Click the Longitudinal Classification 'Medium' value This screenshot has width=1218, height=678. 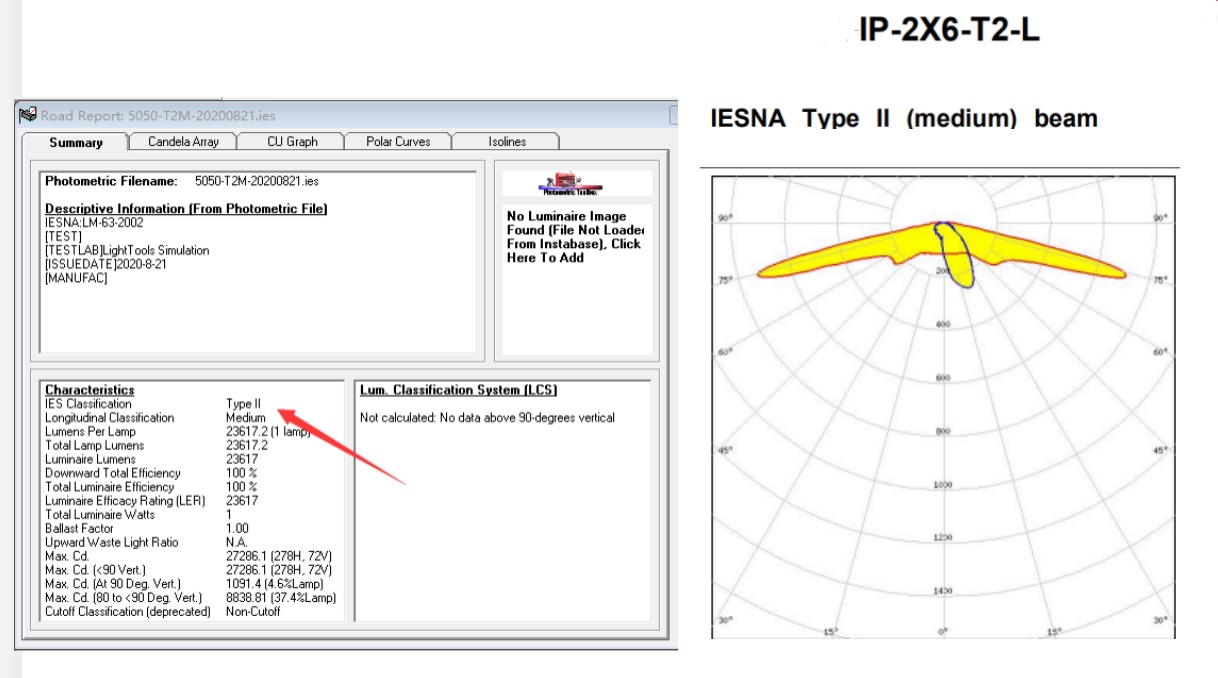click(x=246, y=418)
